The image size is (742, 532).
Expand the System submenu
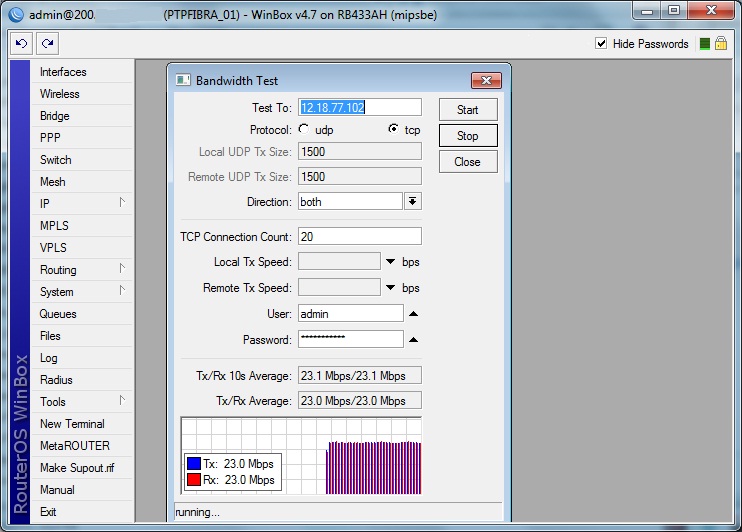[122, 290]
